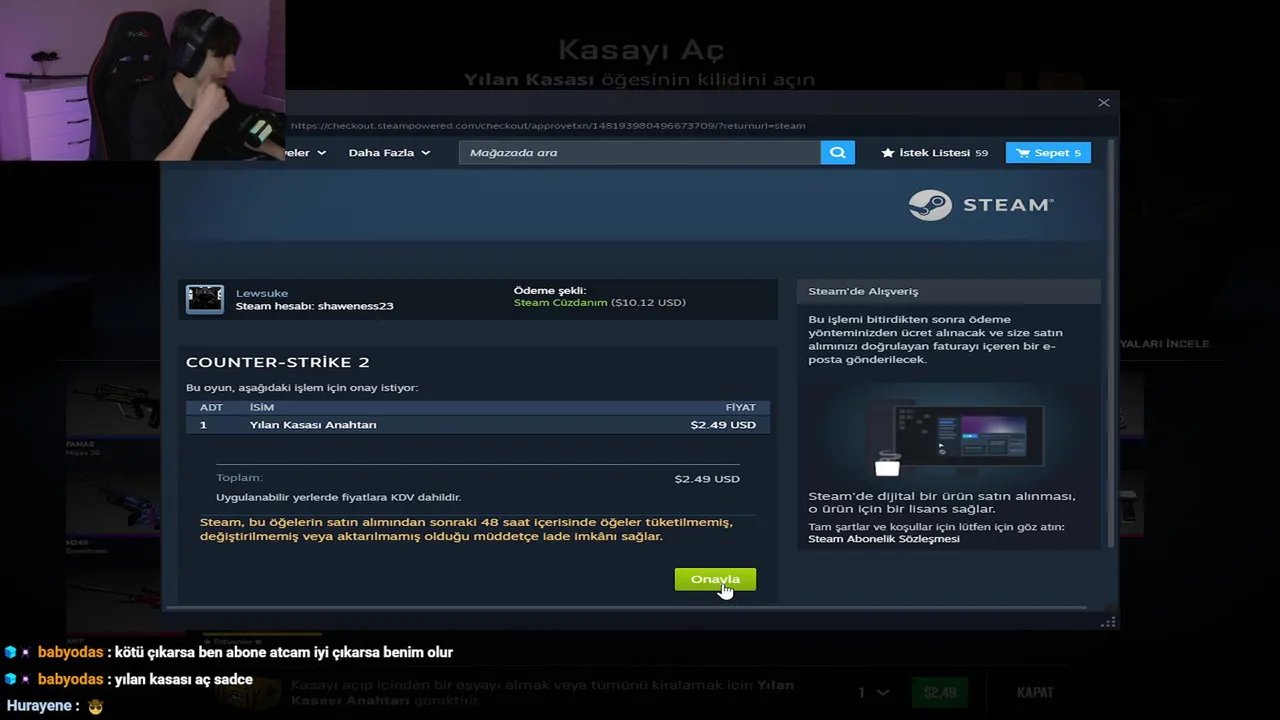This screenshot has height=720, width=1280.
Task: Click the Lewsuke account avatar
Action: pyautogui.click(x=205, y=299)
